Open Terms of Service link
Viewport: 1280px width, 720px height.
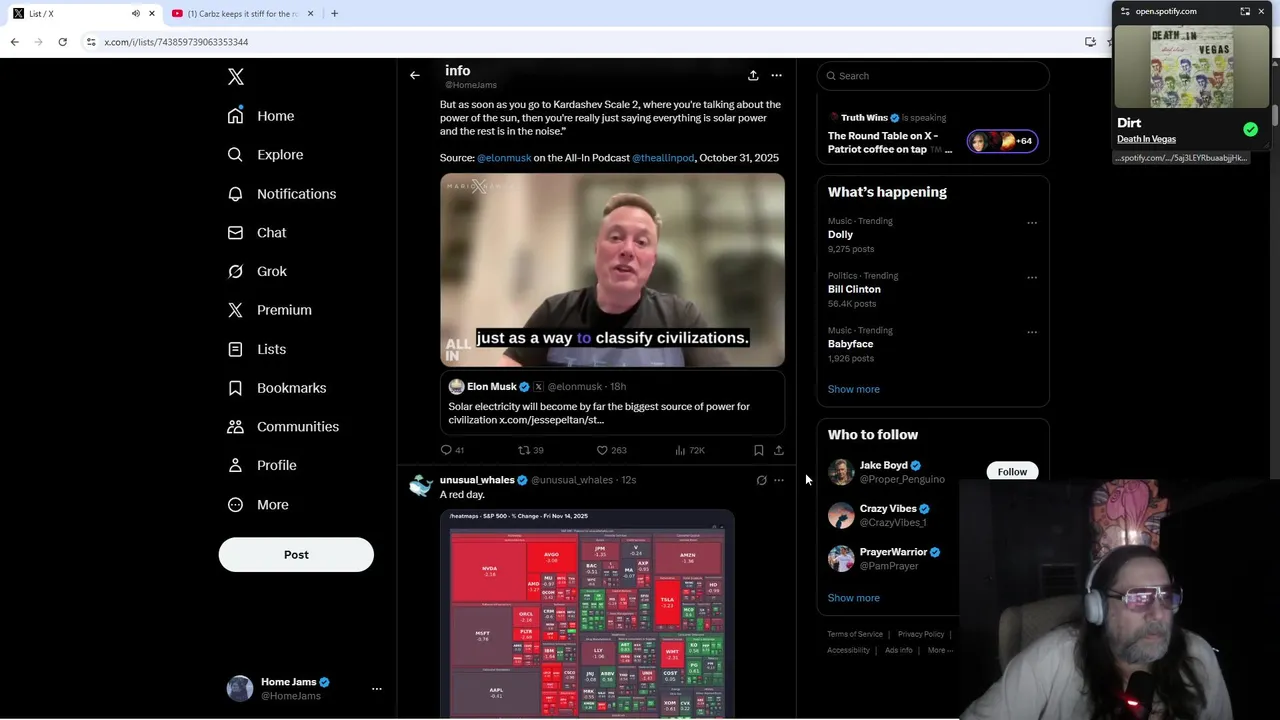(x=855, y=634)
